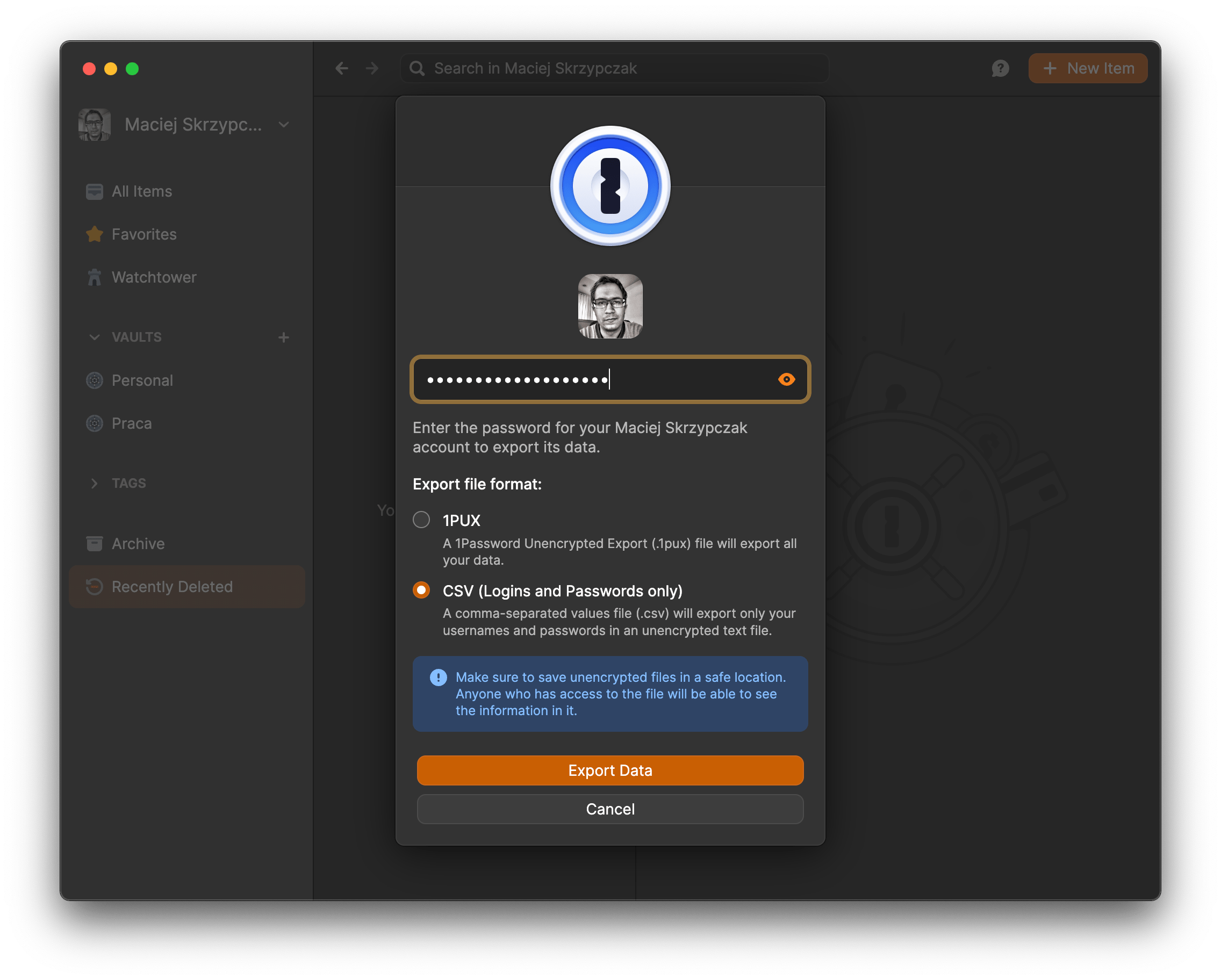
Task: Expand the TAGS section
Action: [94, 484]
